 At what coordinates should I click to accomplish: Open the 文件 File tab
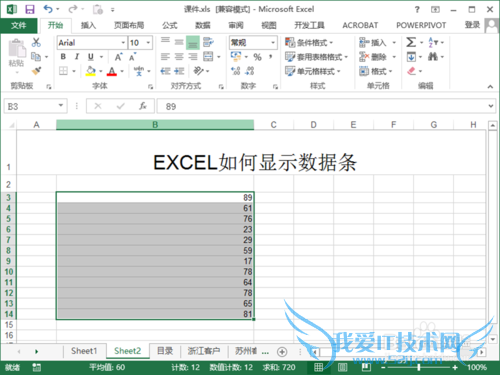click(19, 25)
